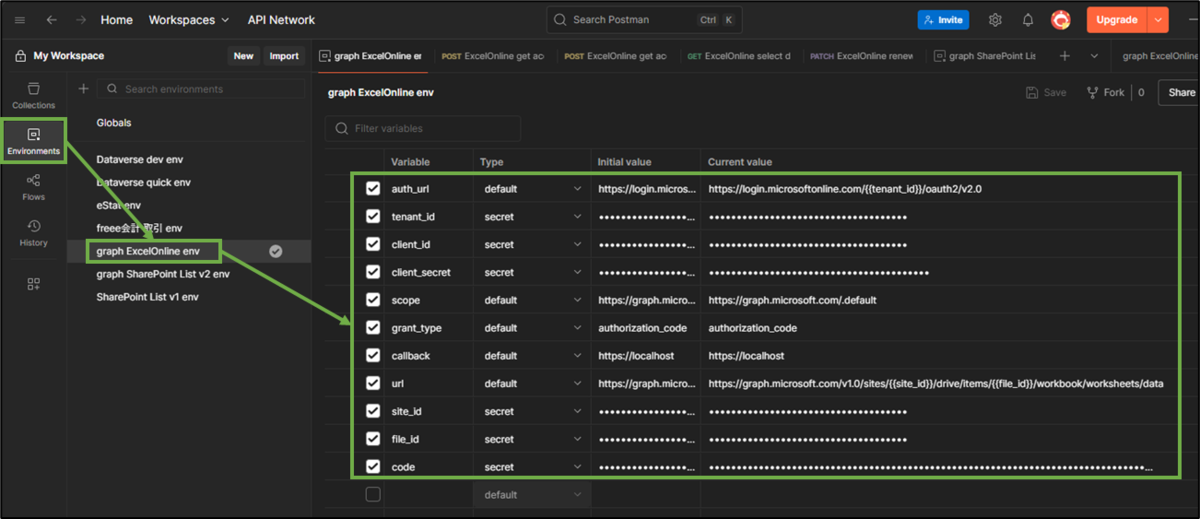
Task: Open the tab overflow chevron
Action: click(1094, 56)
